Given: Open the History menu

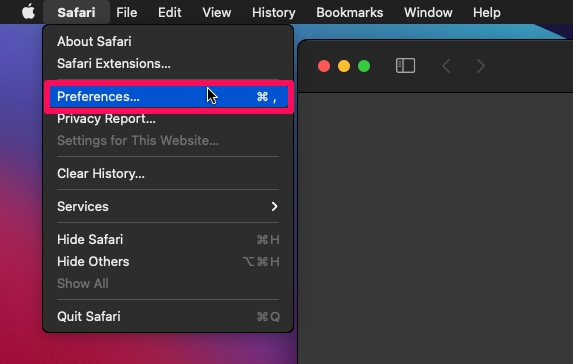Looking at the screenshot, I should 274,12.
